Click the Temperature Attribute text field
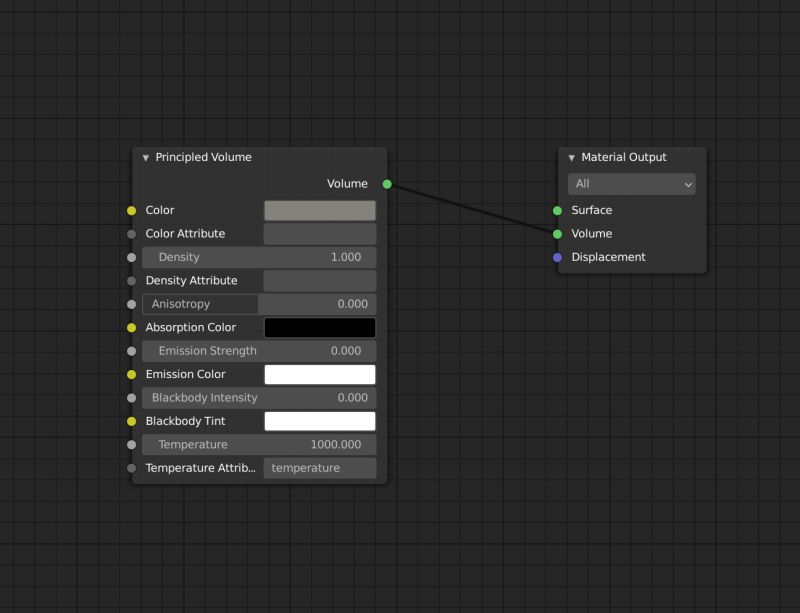 pos(319,468)
